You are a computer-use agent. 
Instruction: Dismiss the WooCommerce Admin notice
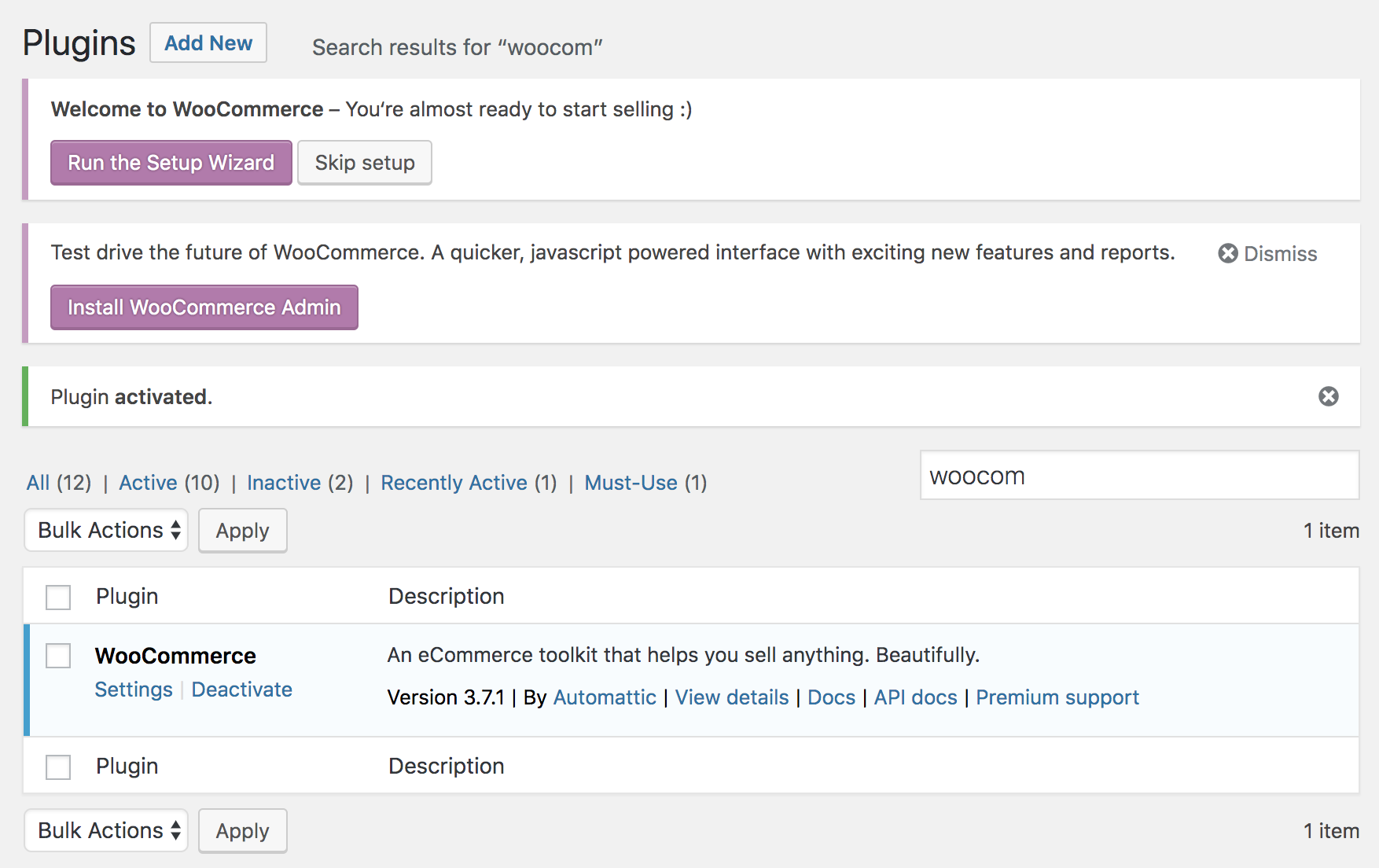pyautogui.click(x=1267, y=253)
